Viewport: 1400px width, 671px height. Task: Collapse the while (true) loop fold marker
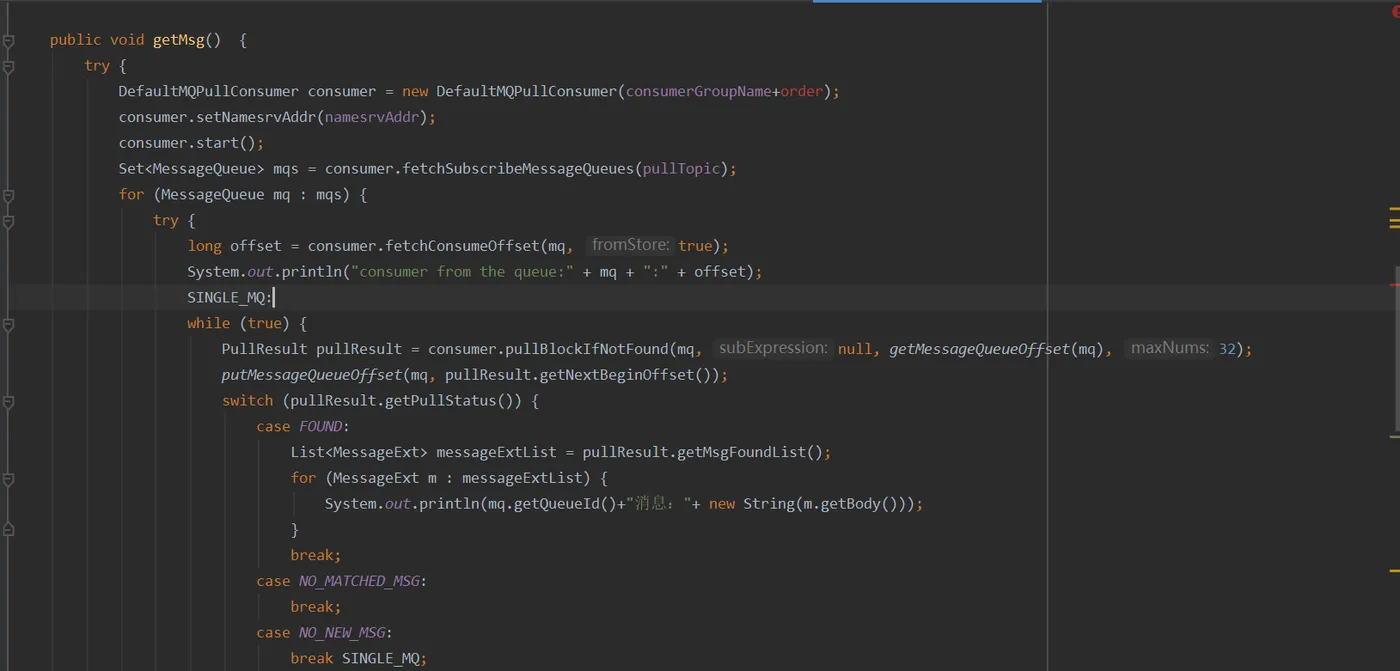[x=8, y=325]
